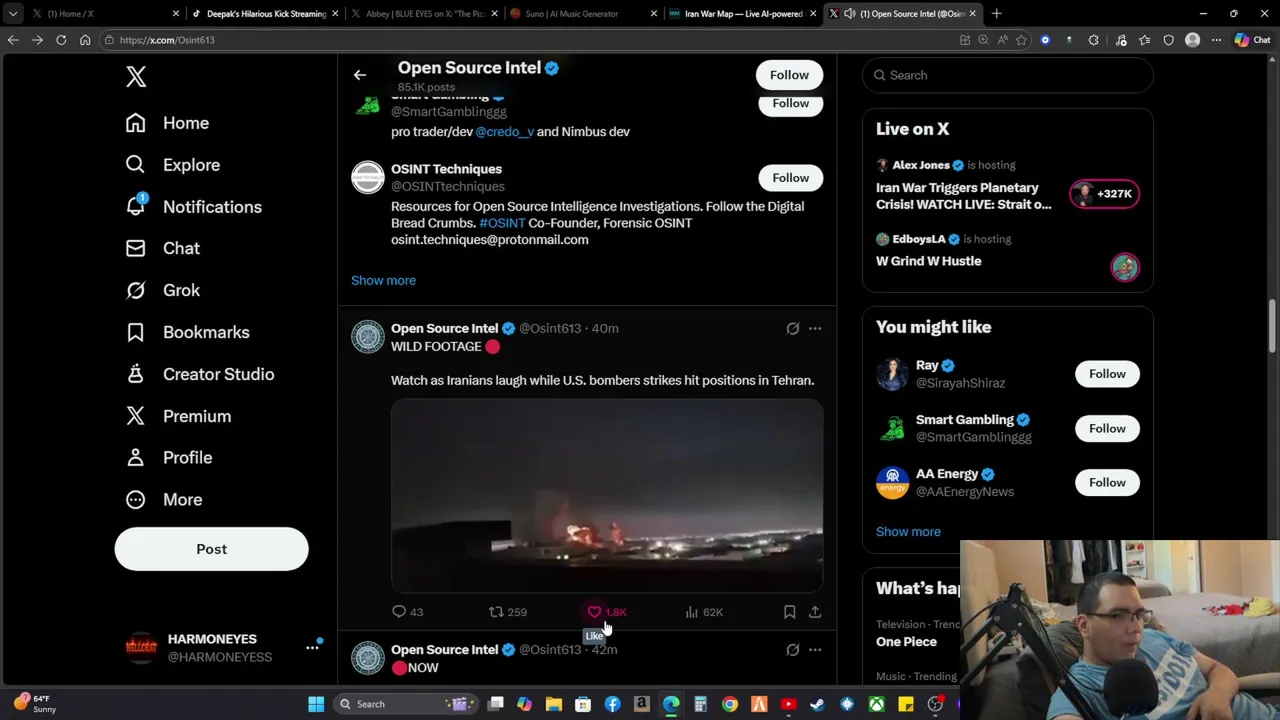1280x720 pixels.
Task: Reload the page
Action: pyautogui.click(x=61, y=40)
